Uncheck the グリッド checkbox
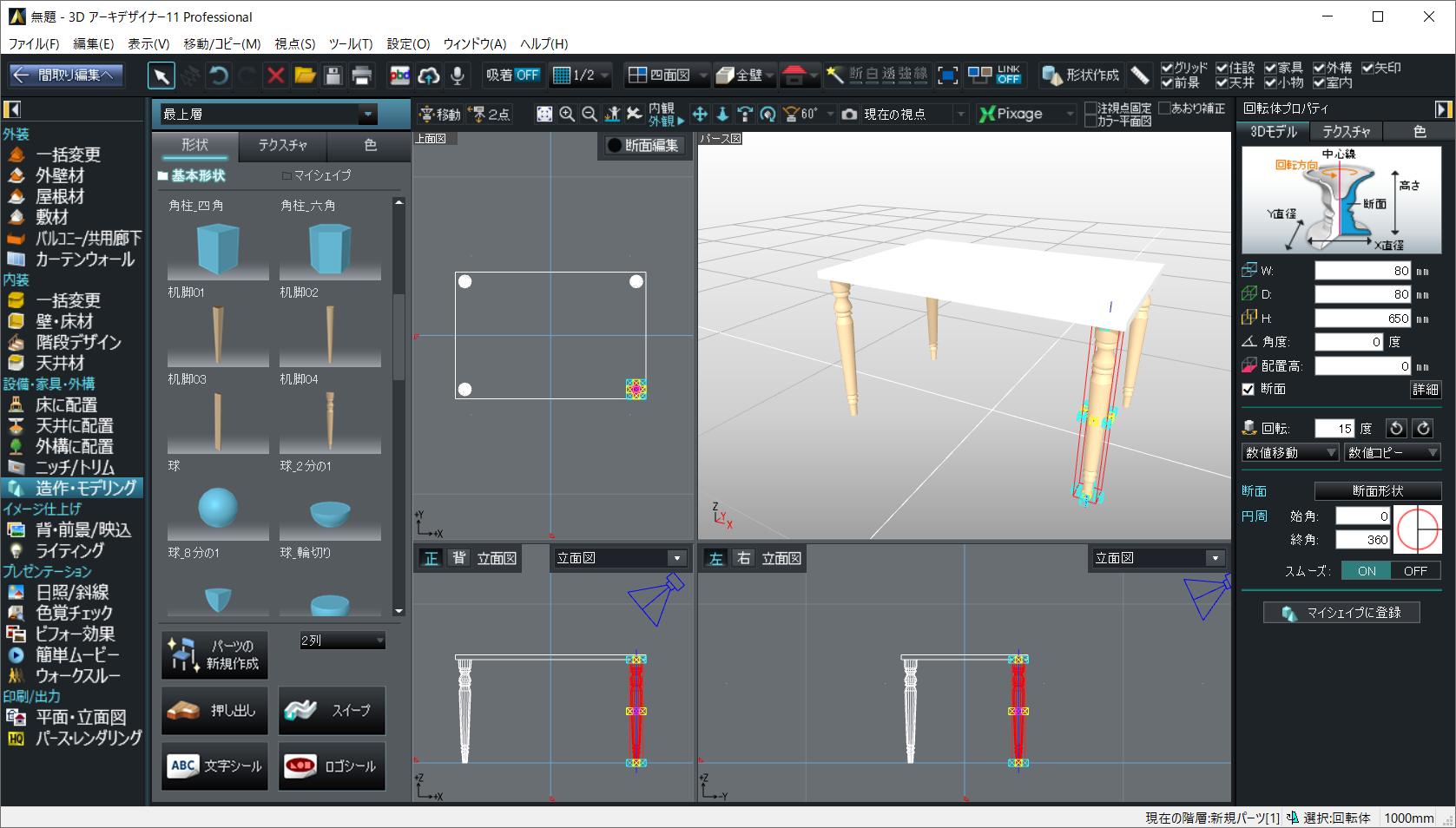The height and width of the screenshot is (828, 1456). (1167, 68)
